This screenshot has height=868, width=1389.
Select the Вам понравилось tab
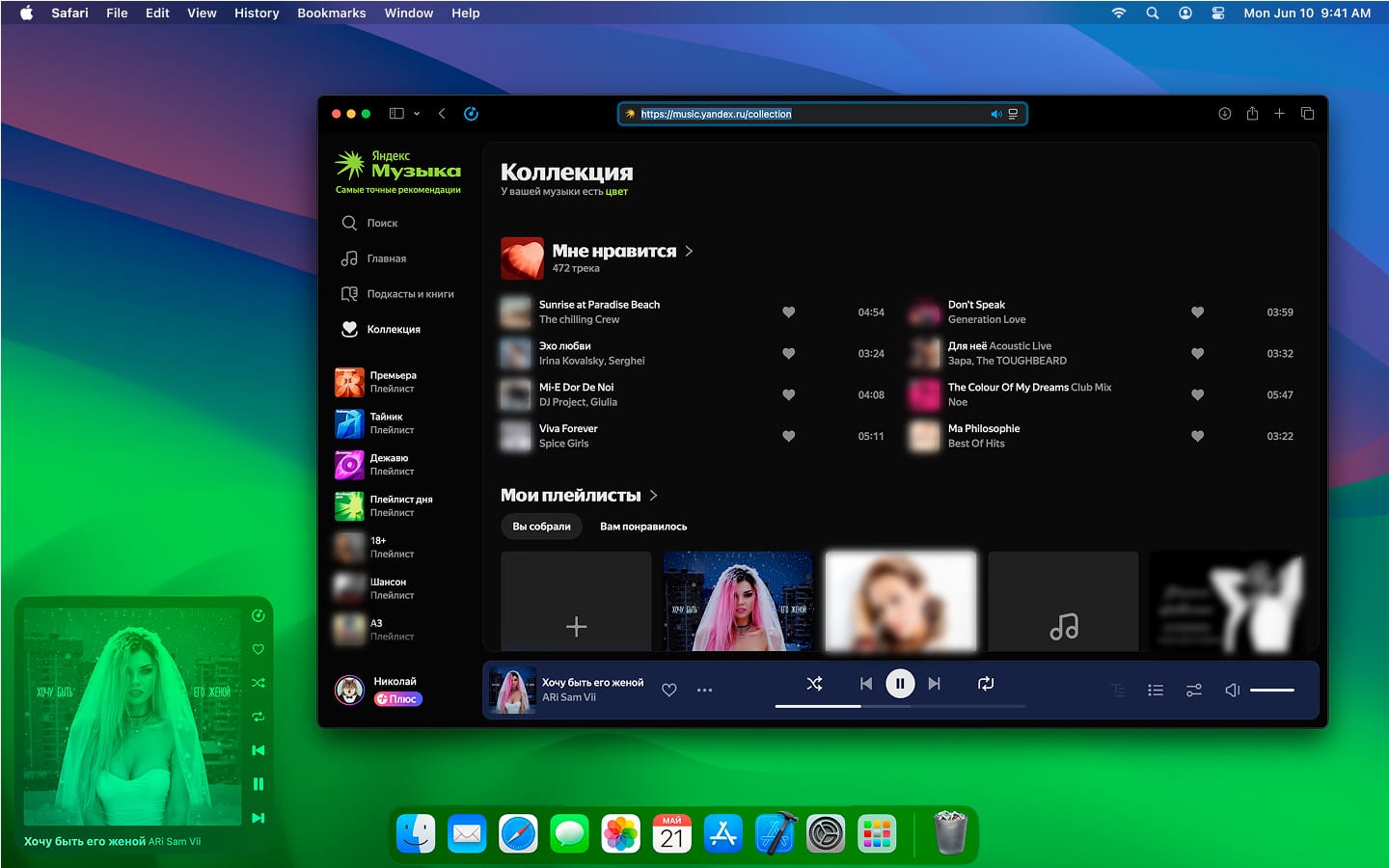pos(643,527)
